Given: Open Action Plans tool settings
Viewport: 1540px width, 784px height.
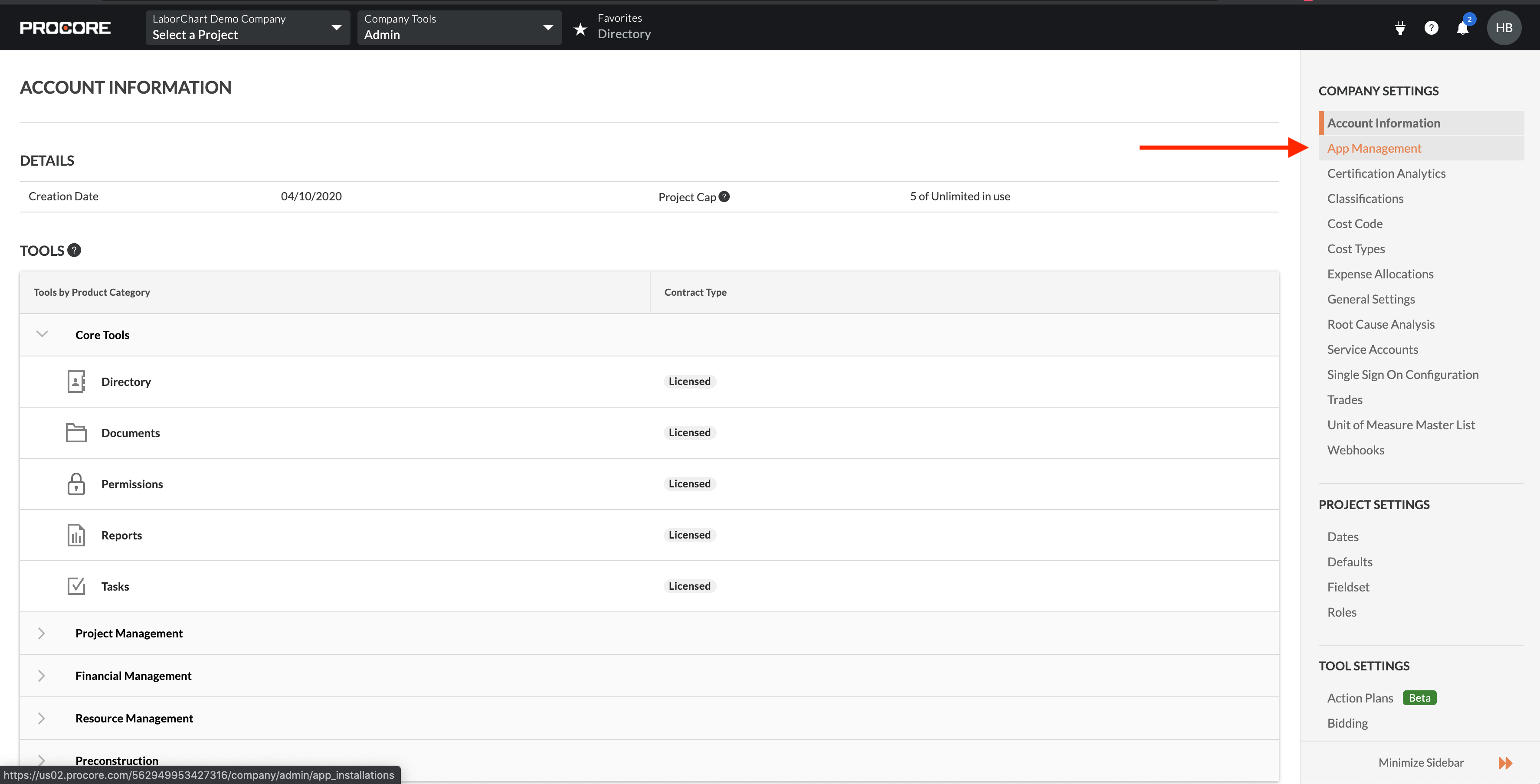Looking at the screenshot, I should 1360,698.
